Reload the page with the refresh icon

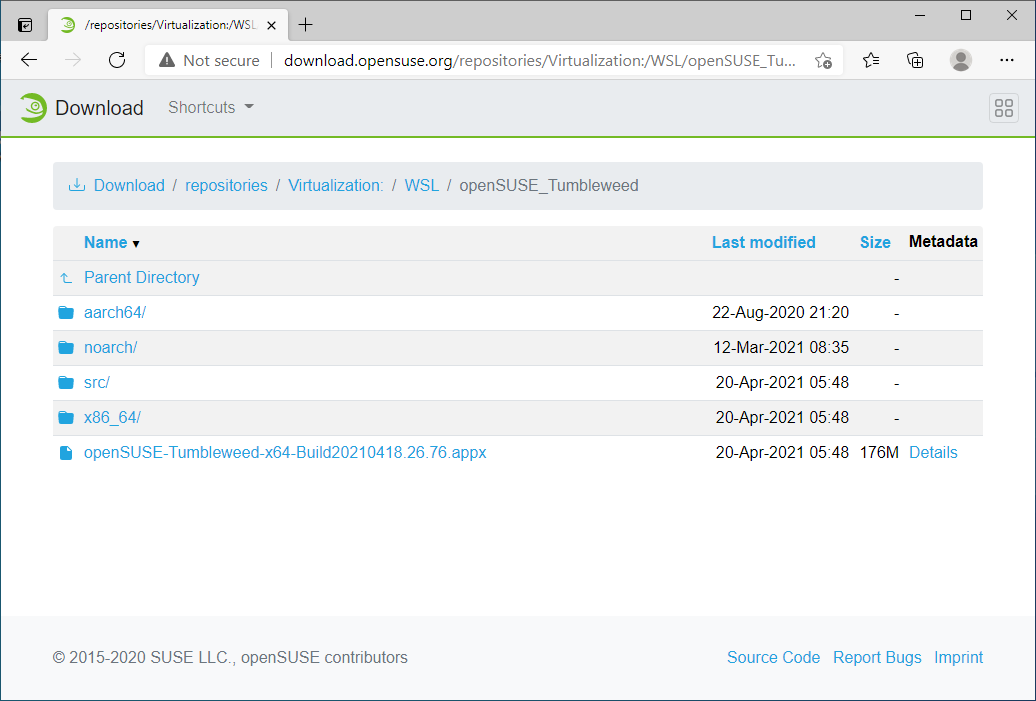click(x=117, y=60)
